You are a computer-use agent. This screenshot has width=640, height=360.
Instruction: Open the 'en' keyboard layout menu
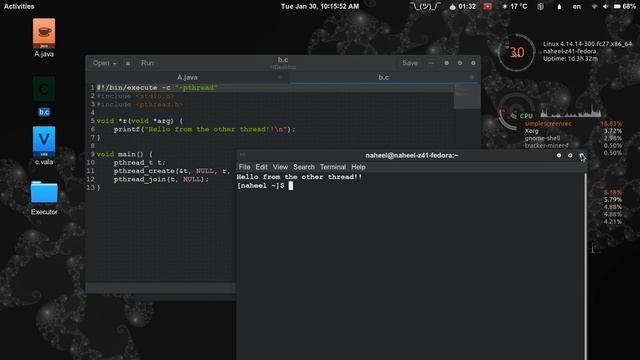point(576,6)
